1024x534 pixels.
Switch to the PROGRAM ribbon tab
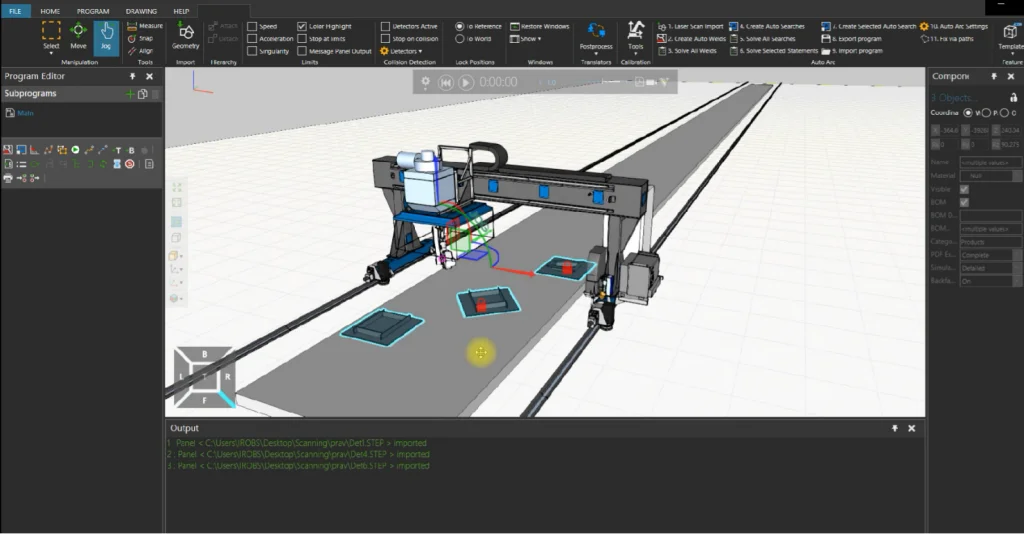[x=93, y=11]
